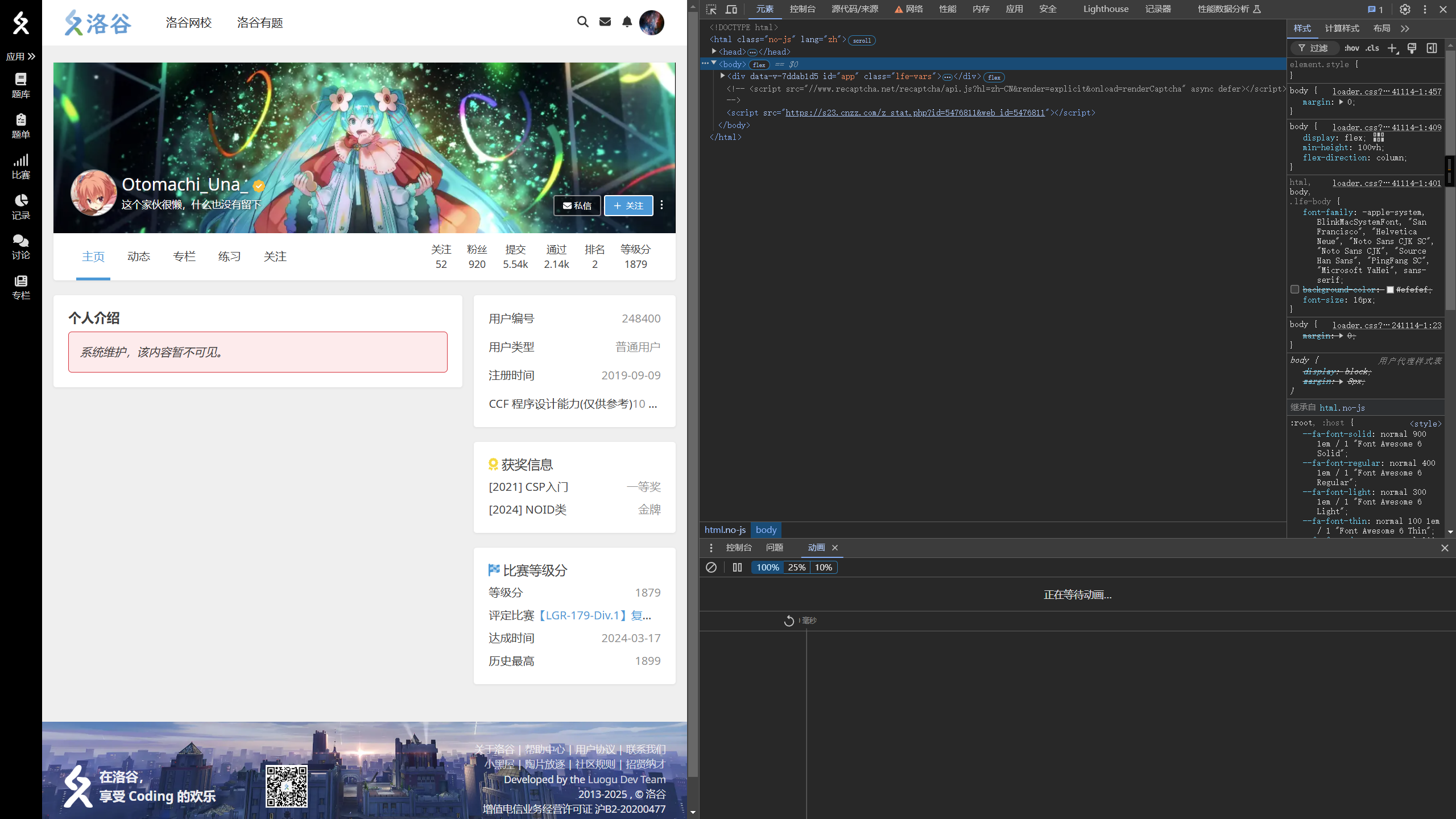
Task: Open the 比赛 contest sidebar icon
Action: point(20,166)
